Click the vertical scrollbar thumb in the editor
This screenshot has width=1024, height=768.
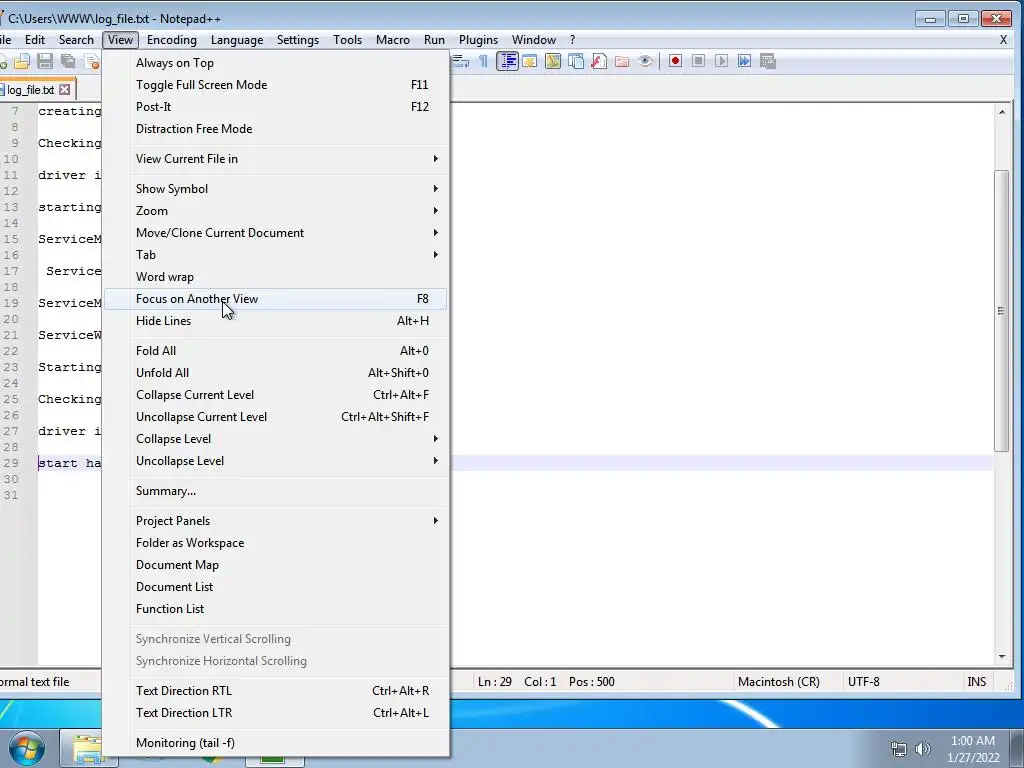1001,311
